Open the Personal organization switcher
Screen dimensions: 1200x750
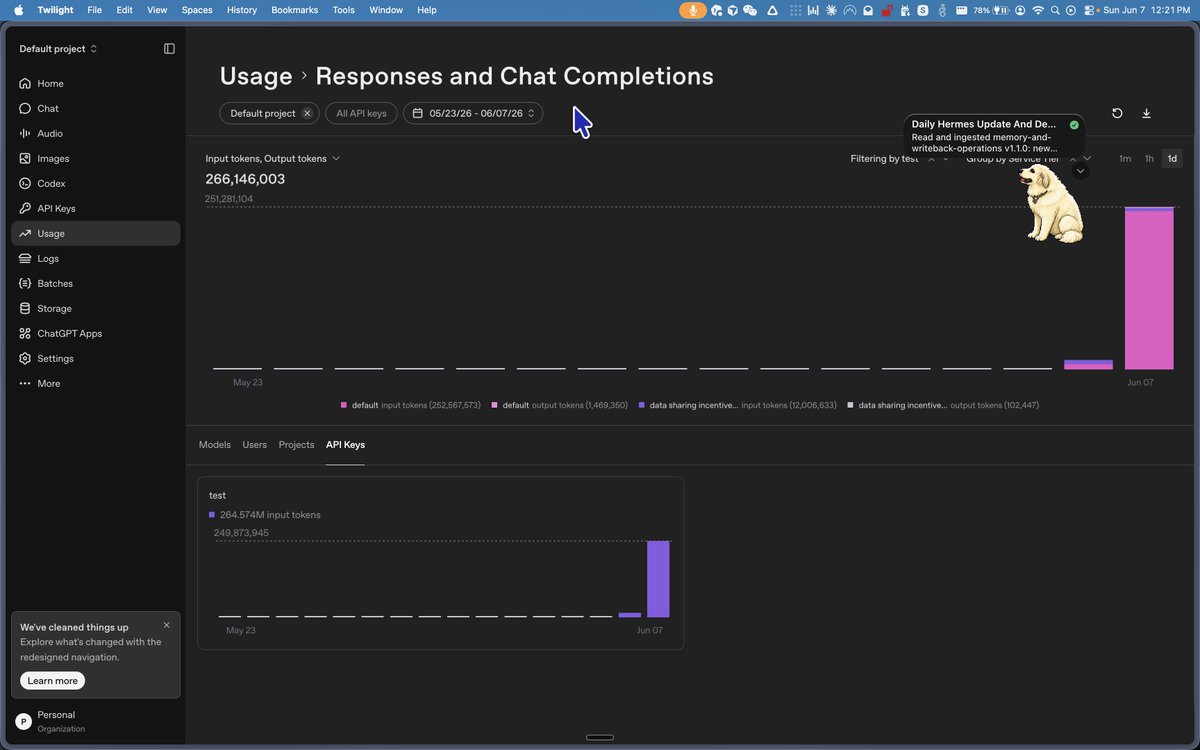click(95, 721)
